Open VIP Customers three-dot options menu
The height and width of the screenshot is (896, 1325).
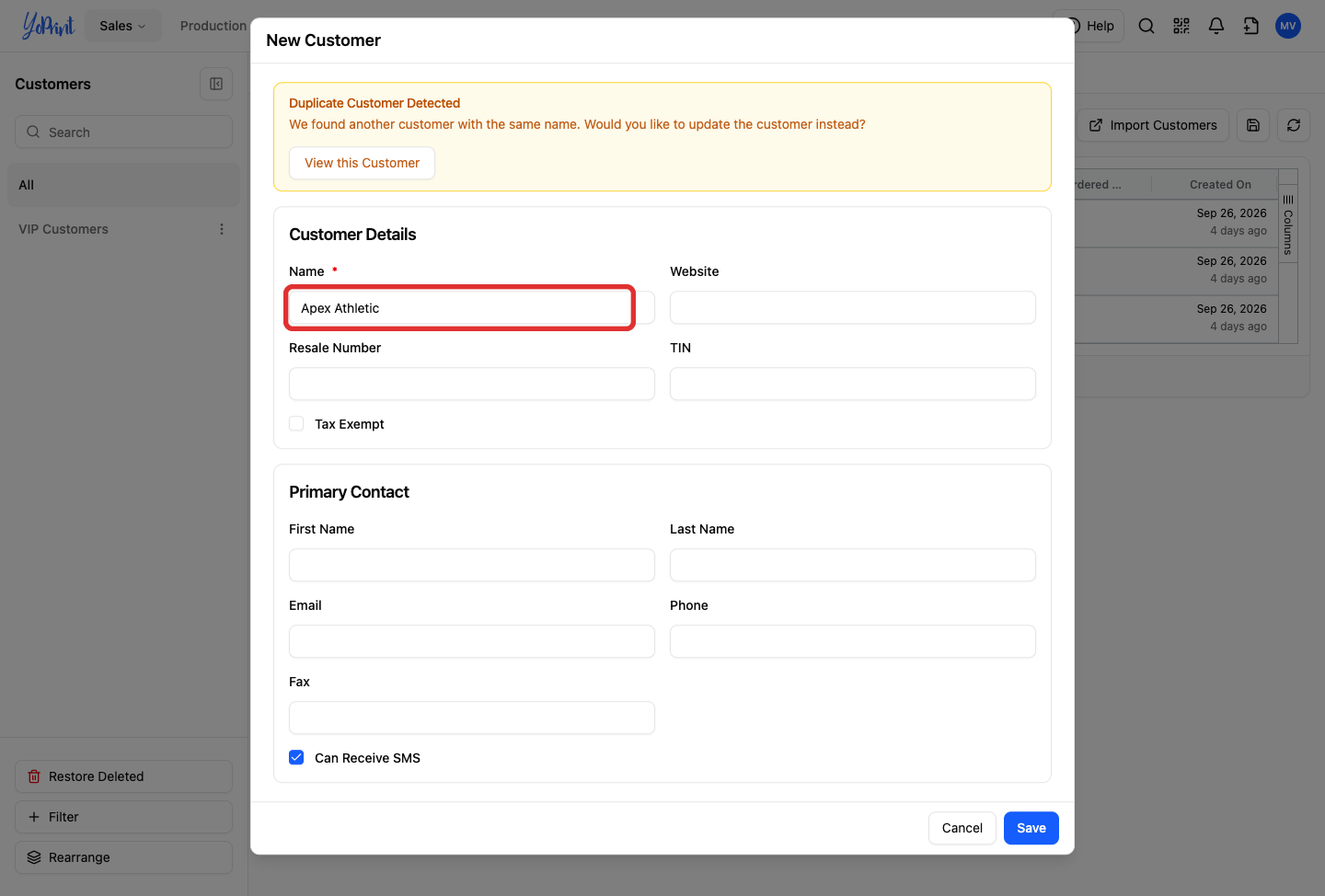point(222,229)
